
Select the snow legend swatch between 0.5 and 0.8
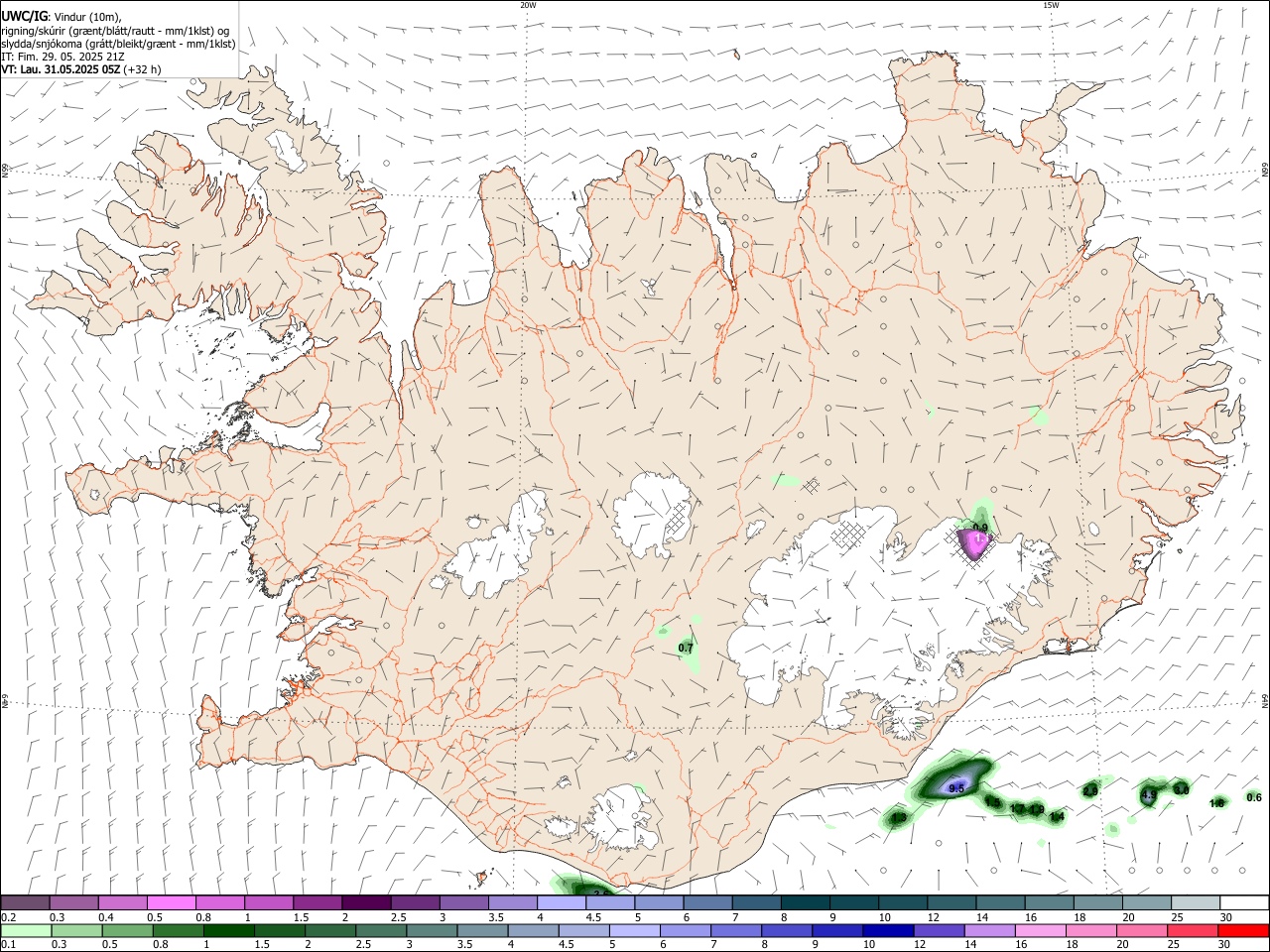coord(171,901)
